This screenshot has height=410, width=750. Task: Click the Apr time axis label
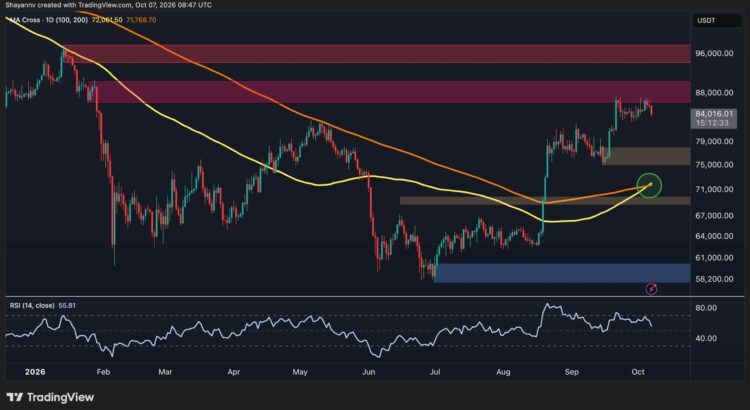233,372
